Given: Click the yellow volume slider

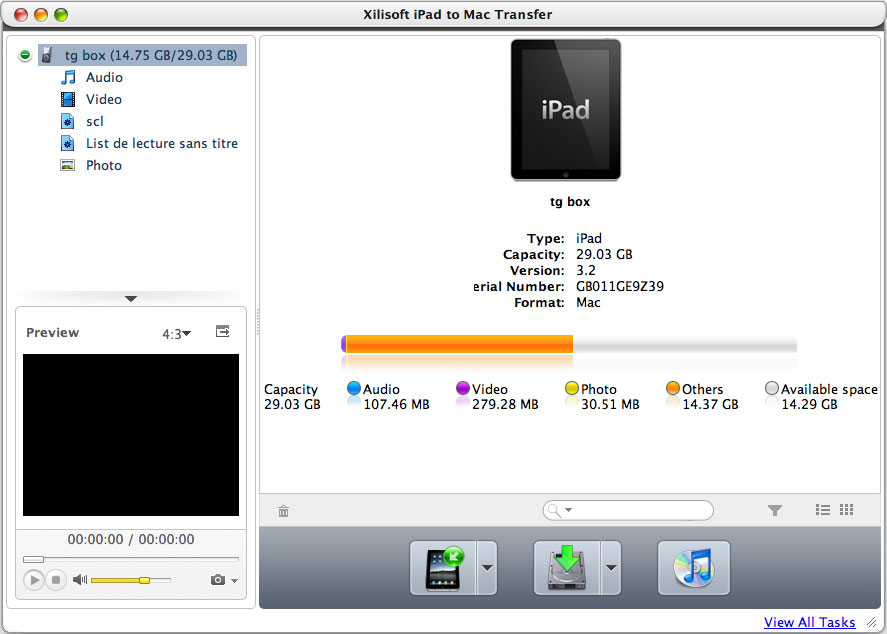Looking at the screenshot, I should [131, 580].
